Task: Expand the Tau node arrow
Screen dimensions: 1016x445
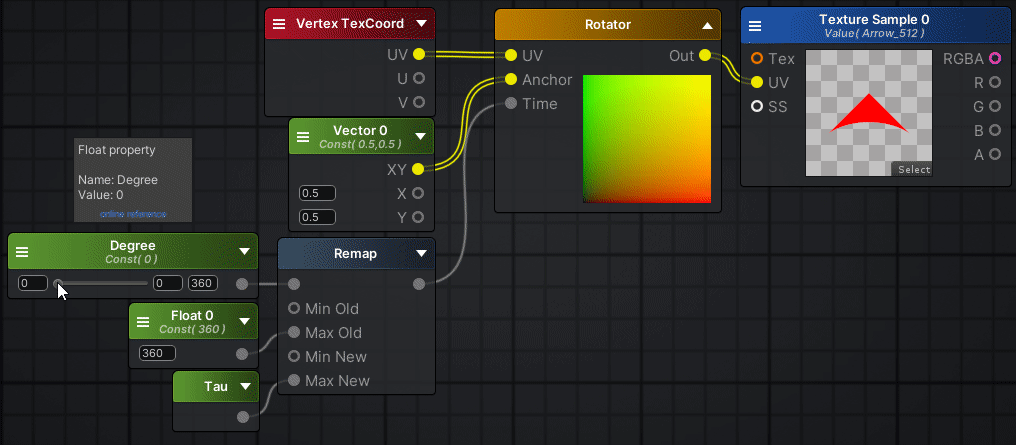Action: coord(245,387)
